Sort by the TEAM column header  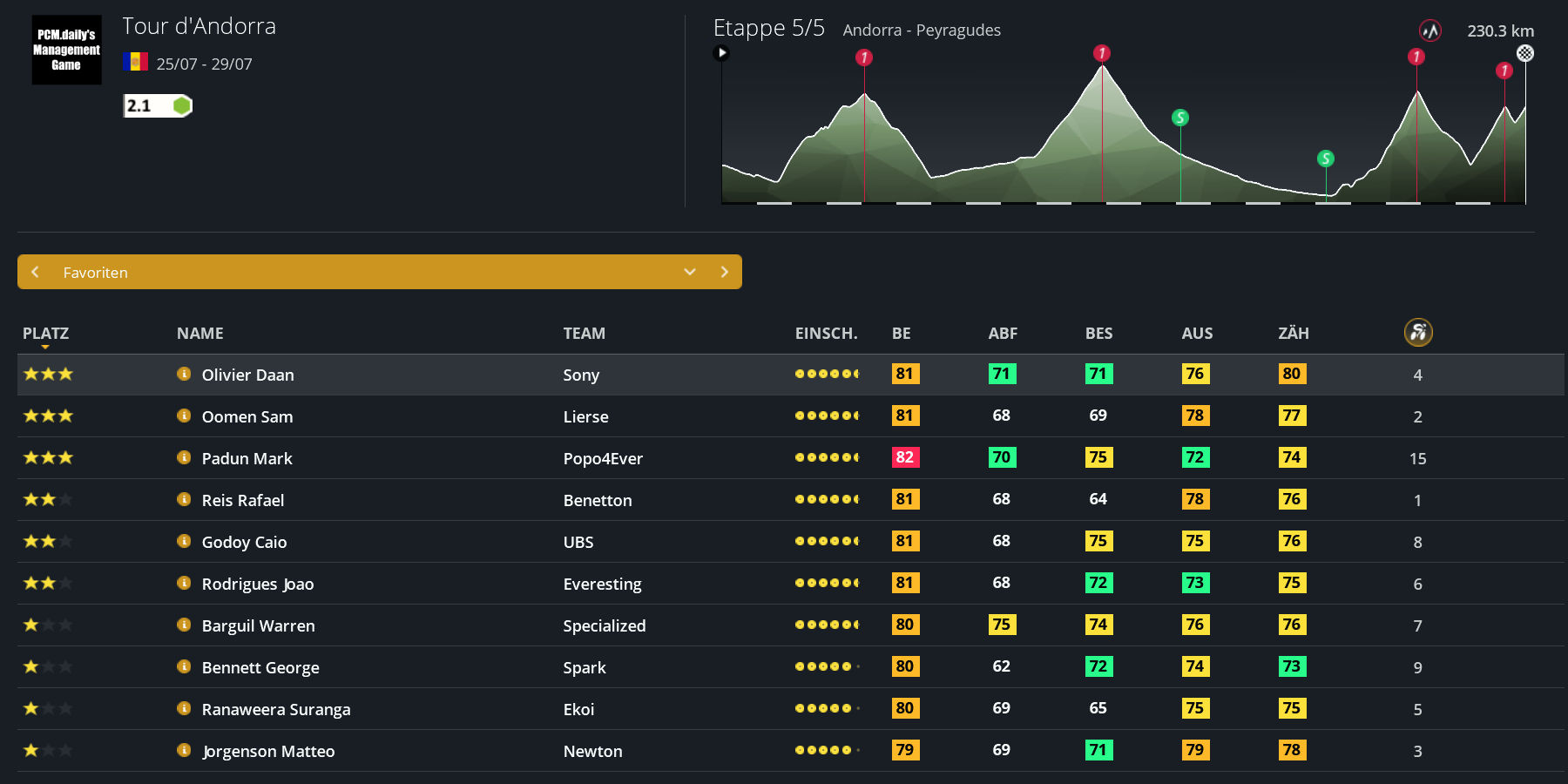(x=584, y=334)
